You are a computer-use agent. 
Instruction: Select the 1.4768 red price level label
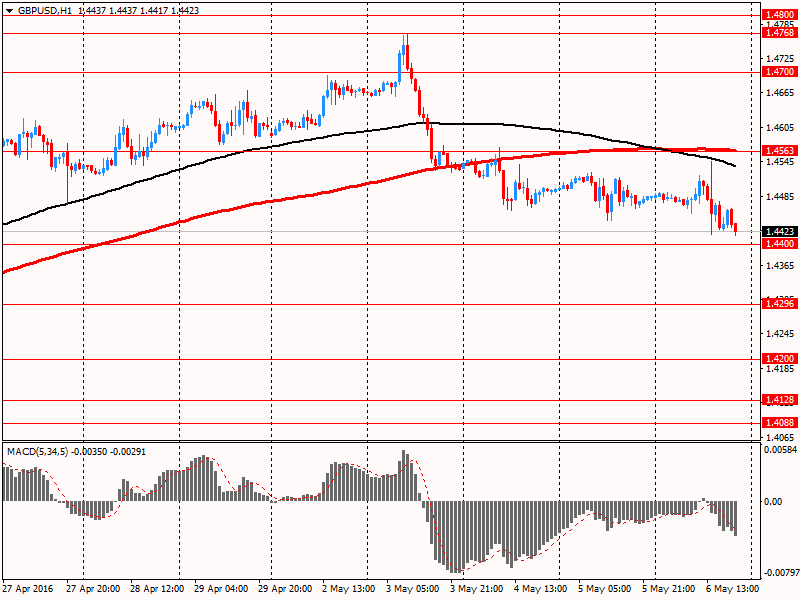click(780, 33)
